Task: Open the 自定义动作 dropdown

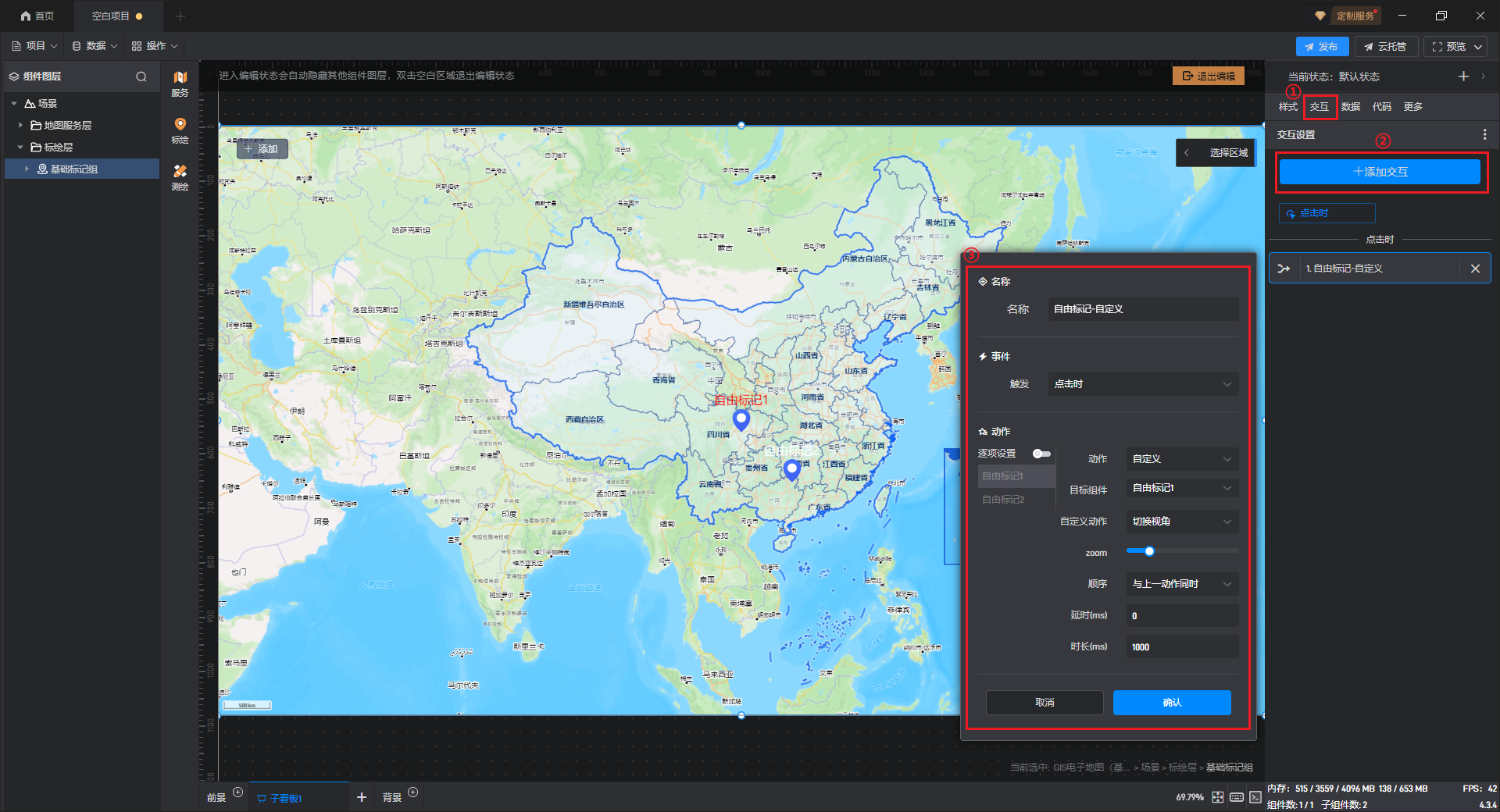Action: coord(1181,522)
